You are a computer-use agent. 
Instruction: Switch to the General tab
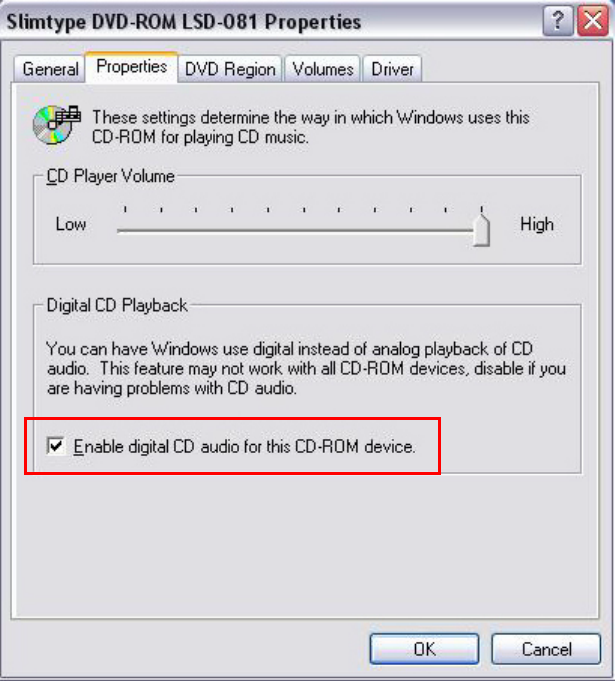click(x=50, y=69)
